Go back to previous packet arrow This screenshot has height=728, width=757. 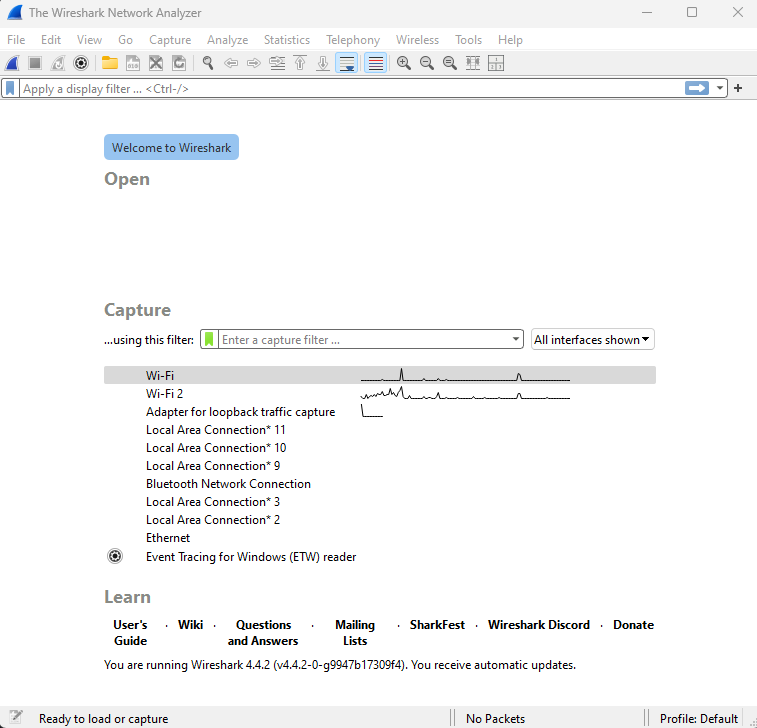coord(231,63)
